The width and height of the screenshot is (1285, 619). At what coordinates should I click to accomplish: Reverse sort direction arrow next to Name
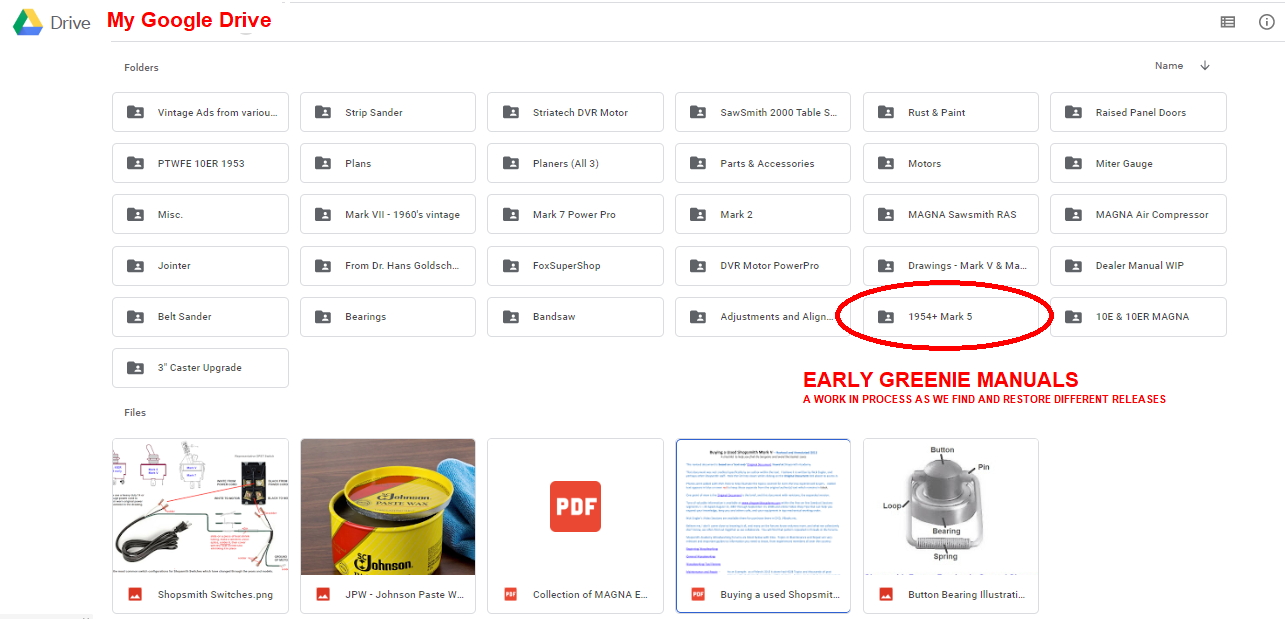click(x=1205, y=66)
